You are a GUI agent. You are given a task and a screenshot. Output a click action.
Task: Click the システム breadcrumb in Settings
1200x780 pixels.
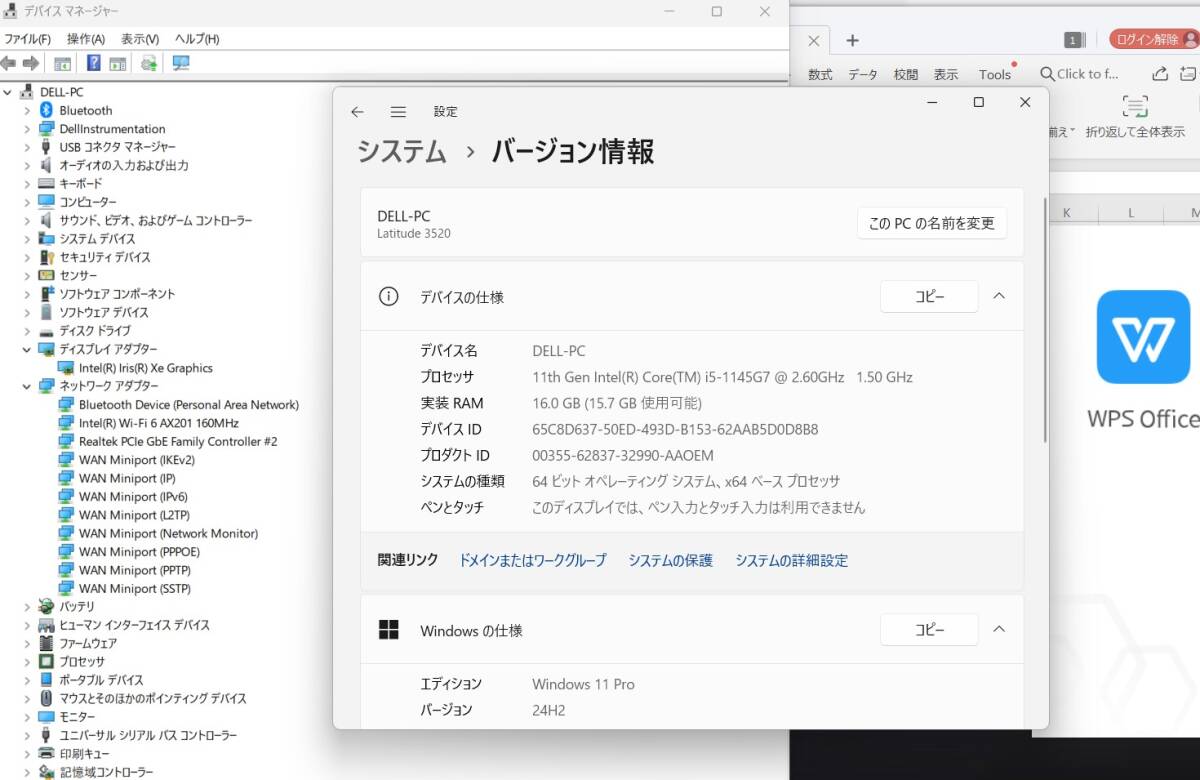[x=402, y=151]
